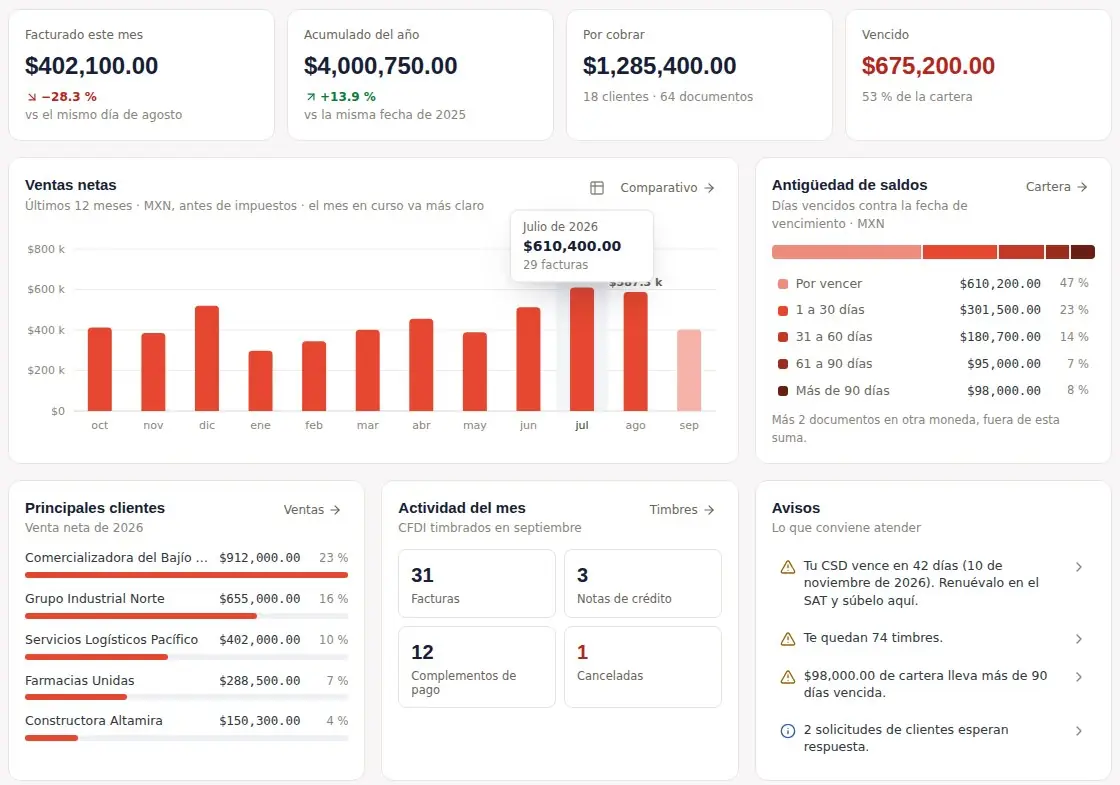Click the Servicios Logísticos Pacífico client name
Screen dimensions: 1120x785
click(x=111, y=639)
